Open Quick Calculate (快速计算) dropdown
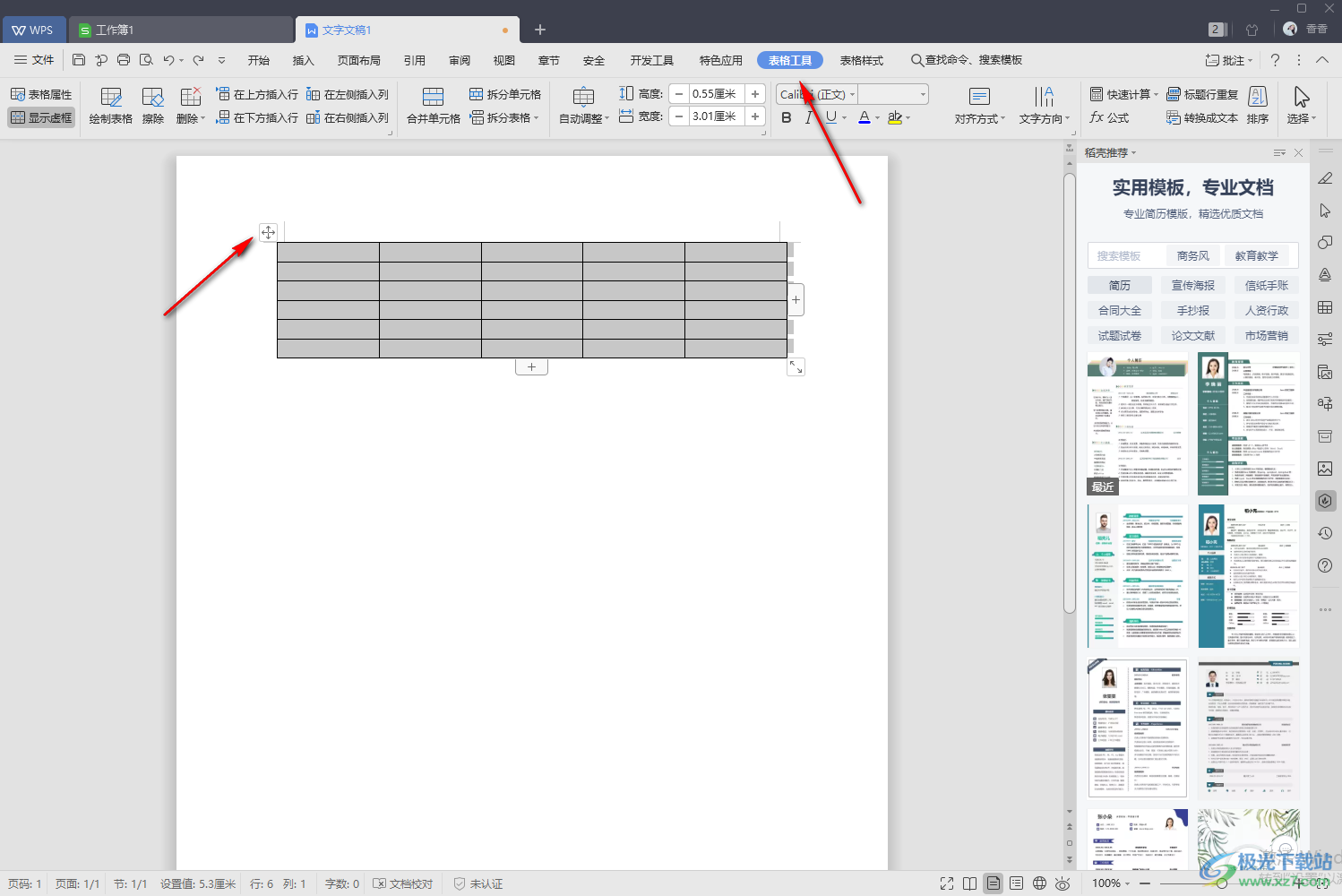Screen dimensions: 1342x896 1124,94
